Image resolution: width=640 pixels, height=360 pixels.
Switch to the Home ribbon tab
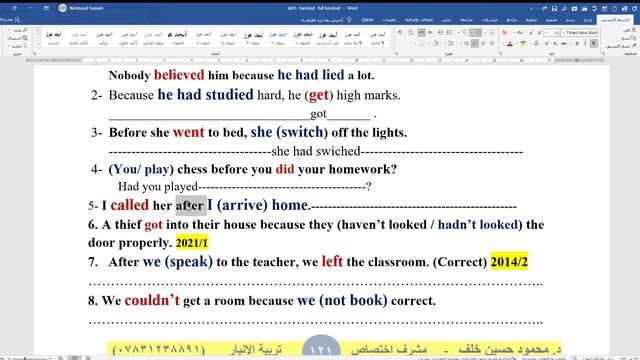pyautogui.click(x=615, y=20)
